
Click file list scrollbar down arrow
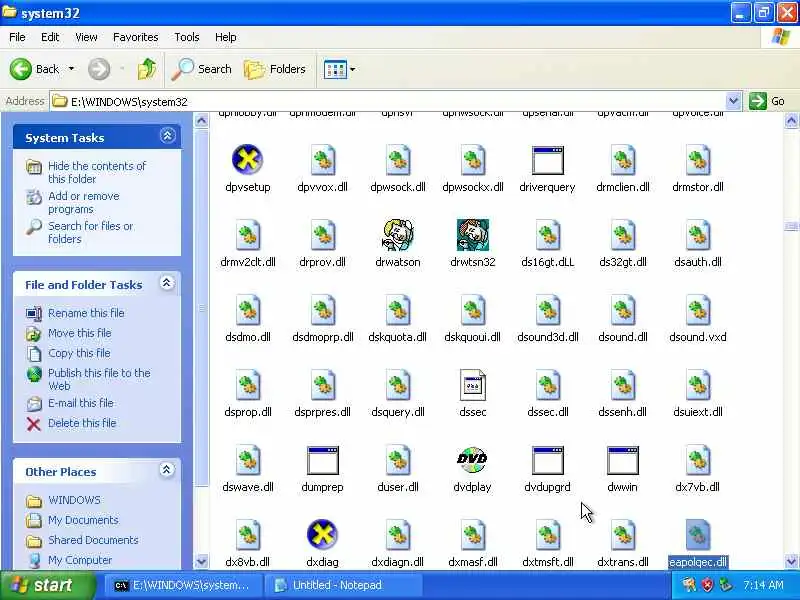tap(791, 562)
